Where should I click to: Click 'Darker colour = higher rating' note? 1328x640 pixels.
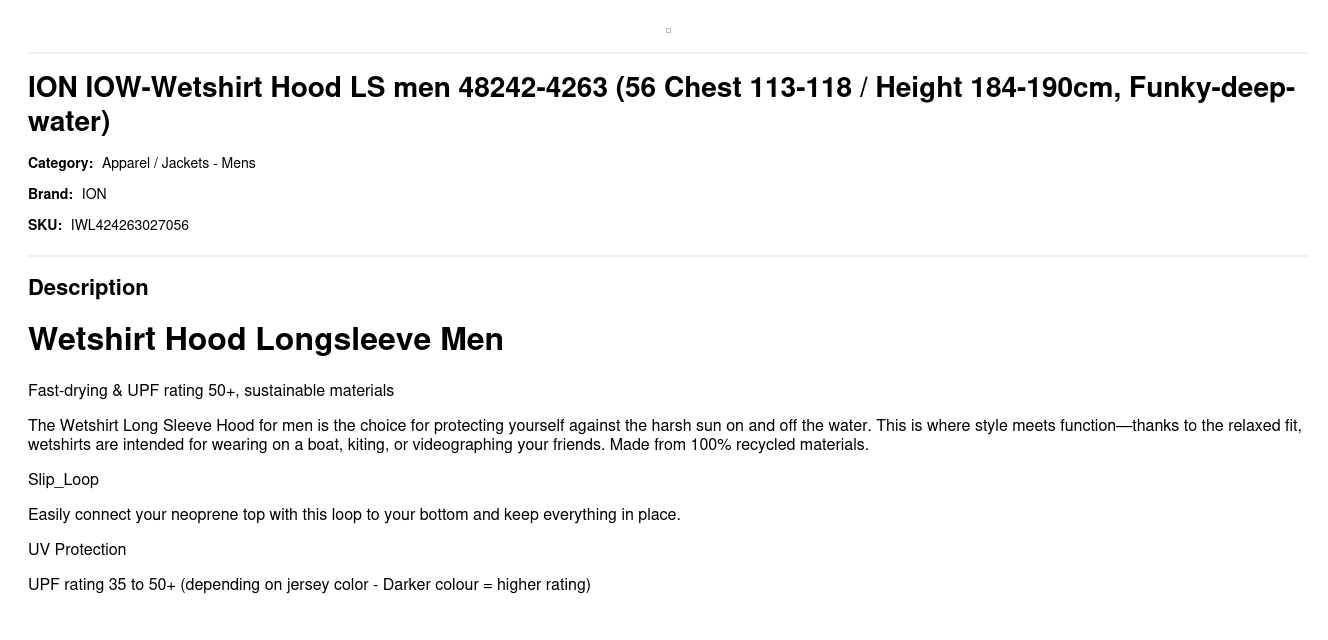(484, 585)
